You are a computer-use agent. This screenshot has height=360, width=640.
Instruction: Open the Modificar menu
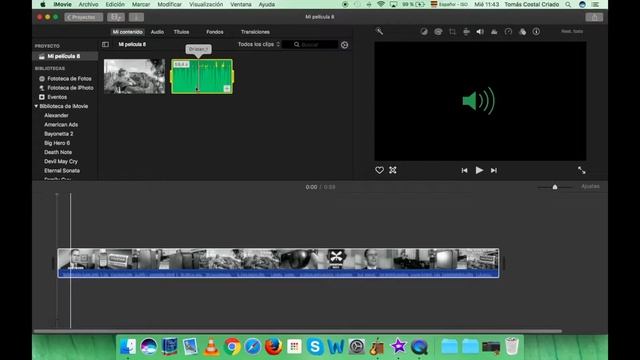coord(169,4)
